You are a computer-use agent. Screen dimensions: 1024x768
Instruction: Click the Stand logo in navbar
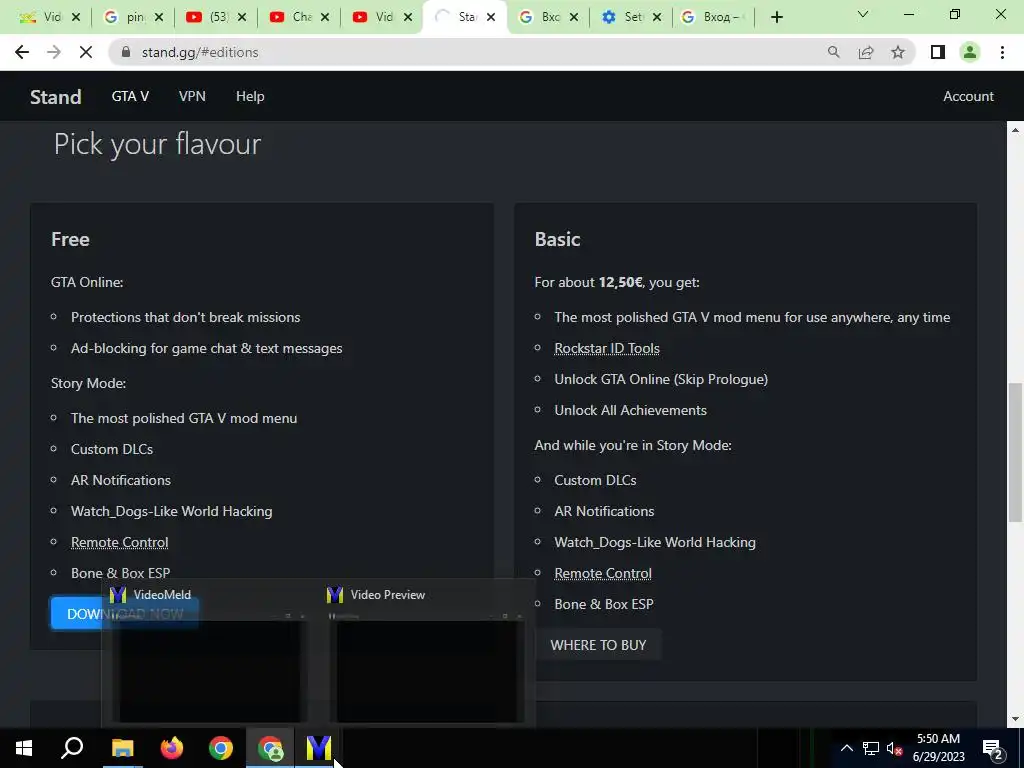[56, 97]
